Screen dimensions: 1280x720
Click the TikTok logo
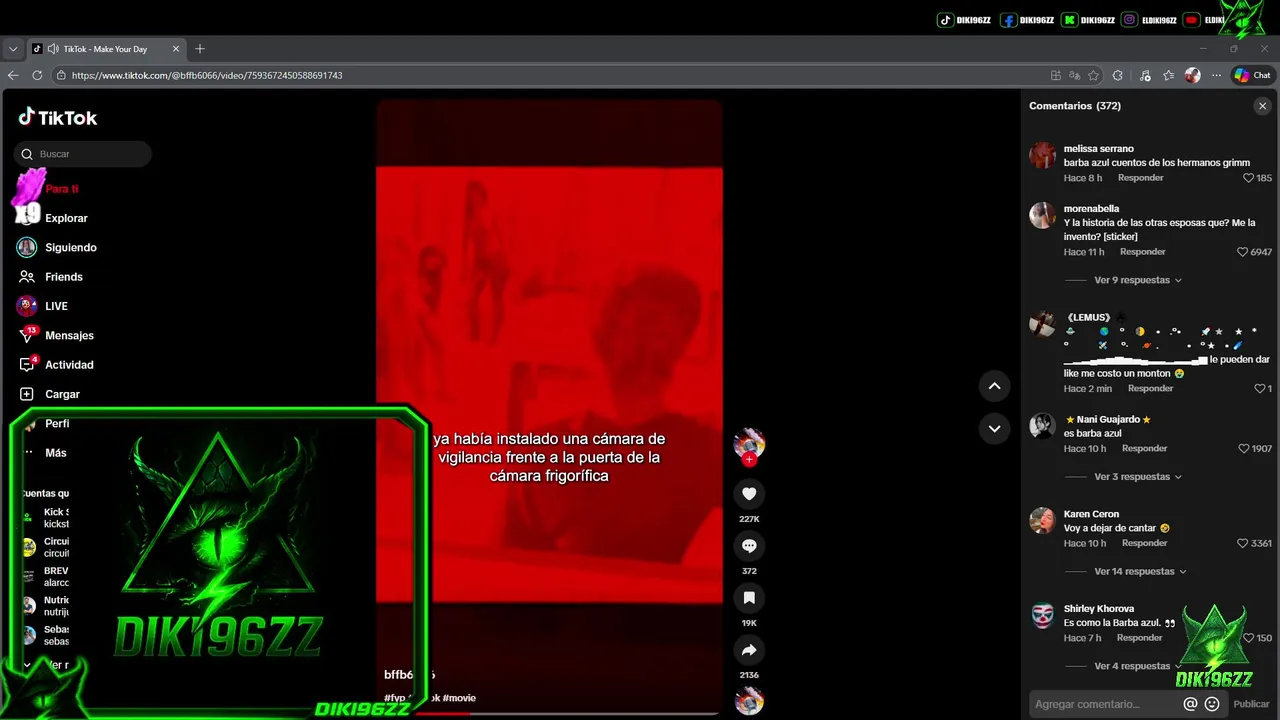(x=58, y=117)
